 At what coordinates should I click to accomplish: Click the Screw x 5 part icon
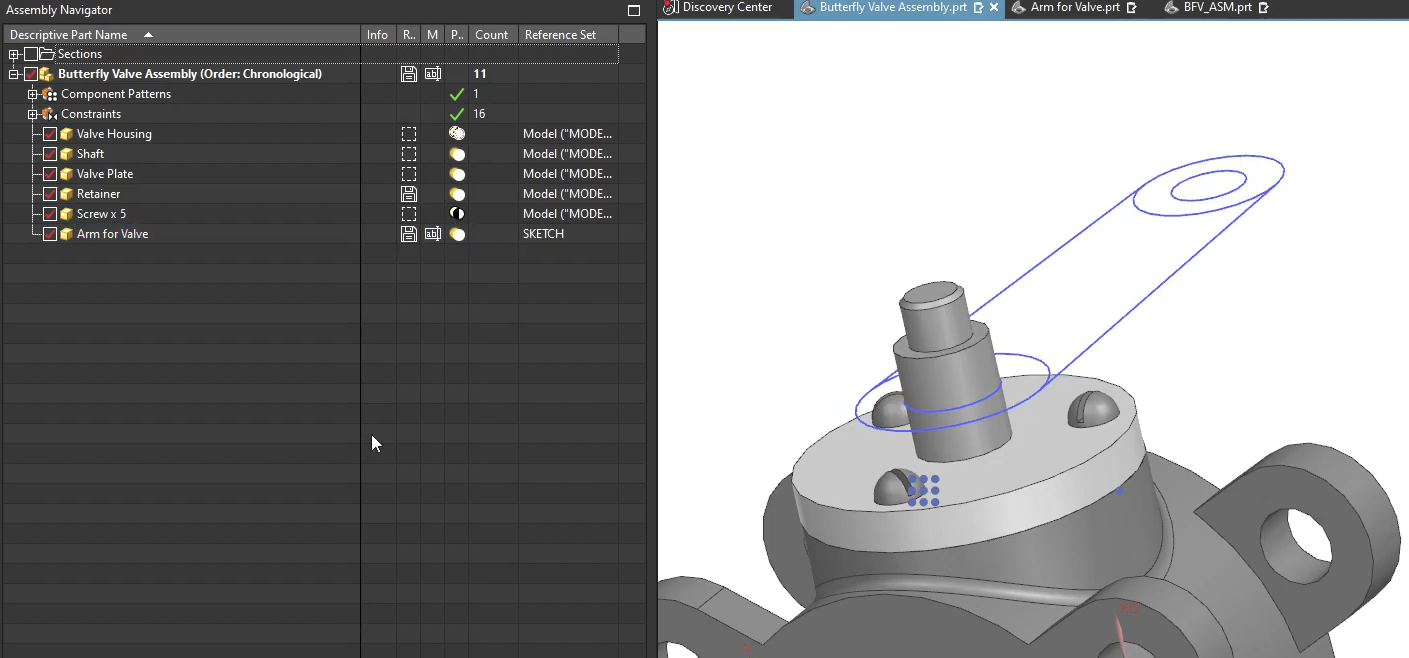coord(66,214)
